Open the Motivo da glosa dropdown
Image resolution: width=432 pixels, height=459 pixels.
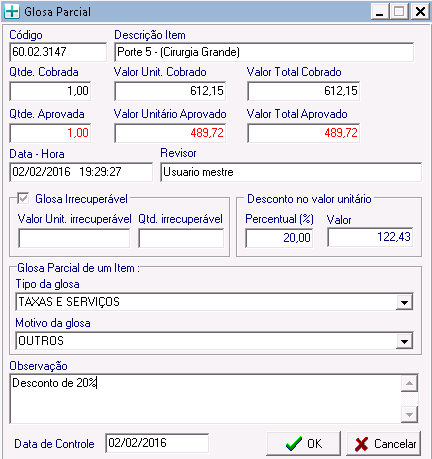(x=404, y=341)
